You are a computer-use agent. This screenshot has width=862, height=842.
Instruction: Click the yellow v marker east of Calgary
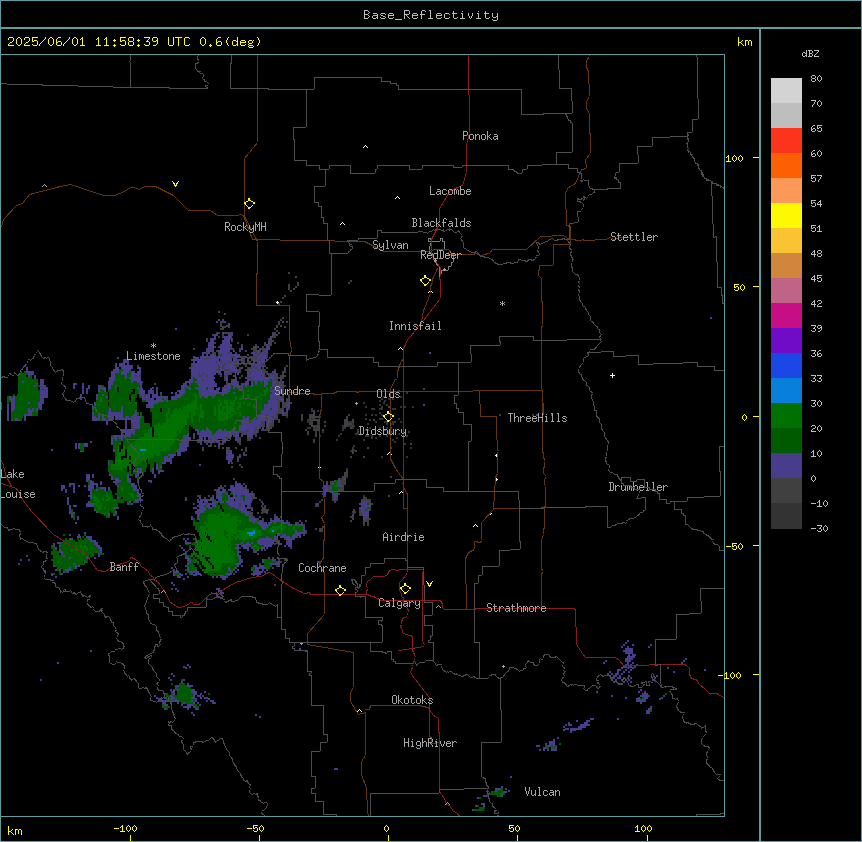(429, 584)
